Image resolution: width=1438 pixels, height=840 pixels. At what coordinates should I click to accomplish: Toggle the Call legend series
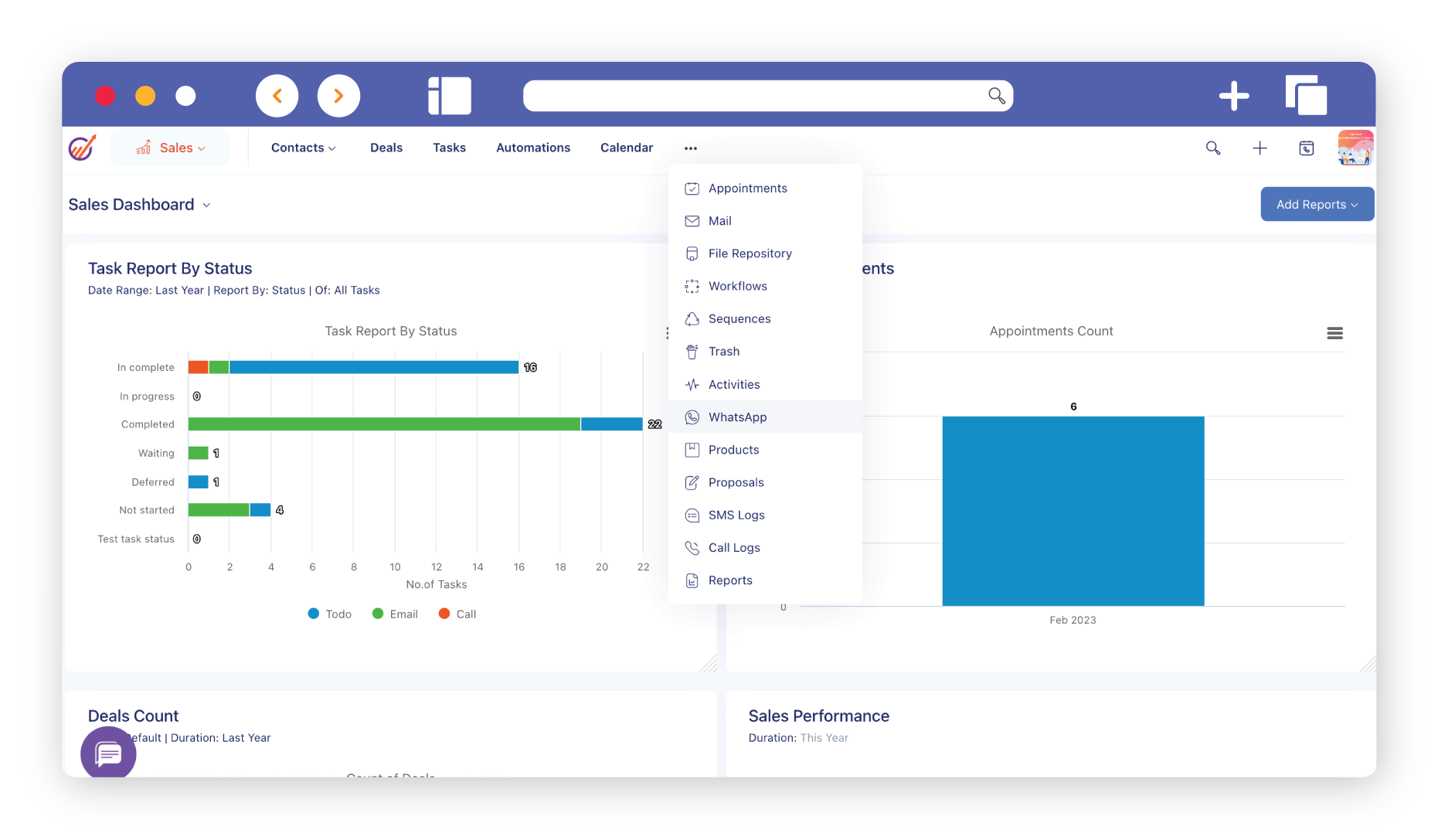(x=457, y=614)
